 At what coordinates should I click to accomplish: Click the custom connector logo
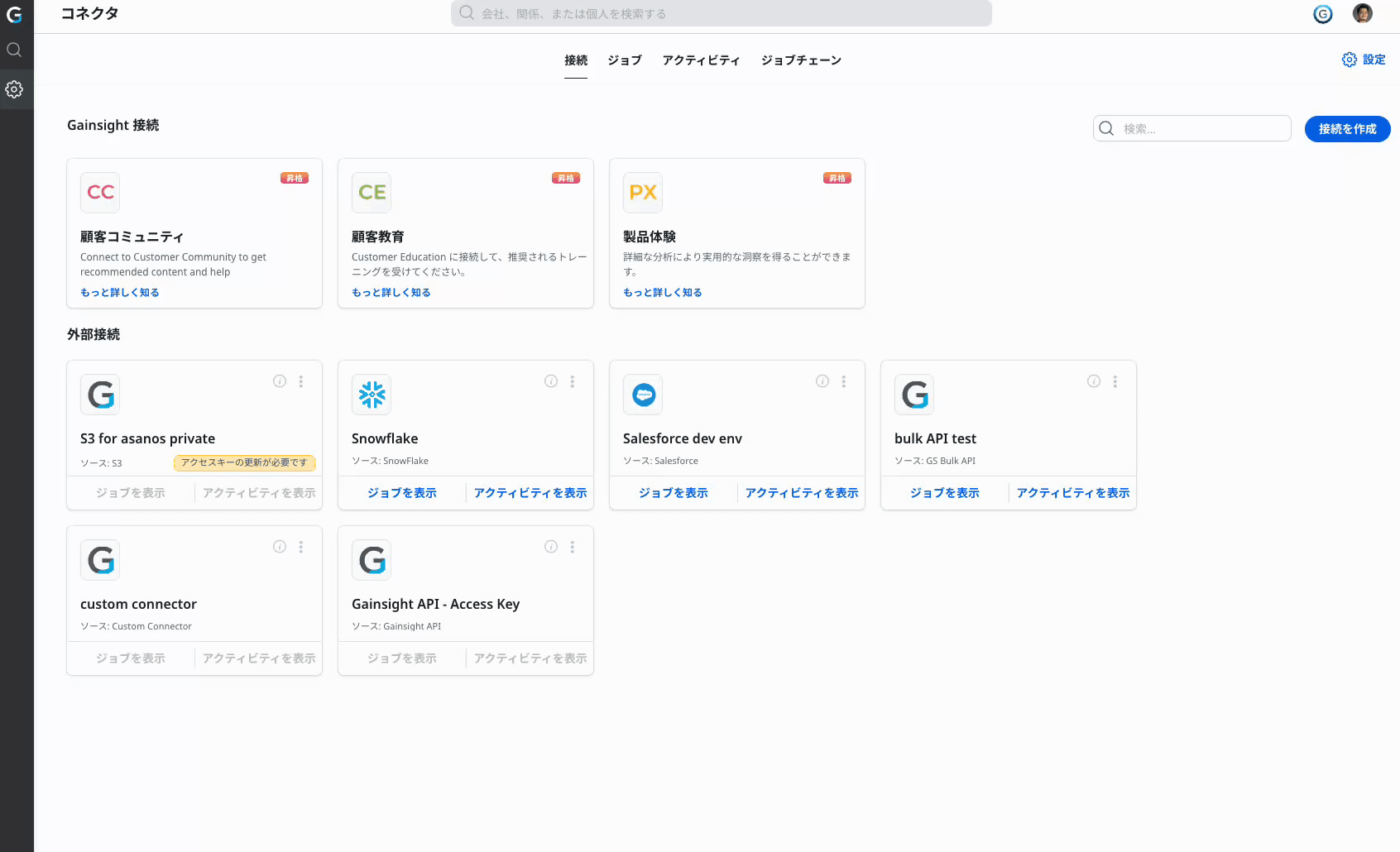(x=100, y=560)
